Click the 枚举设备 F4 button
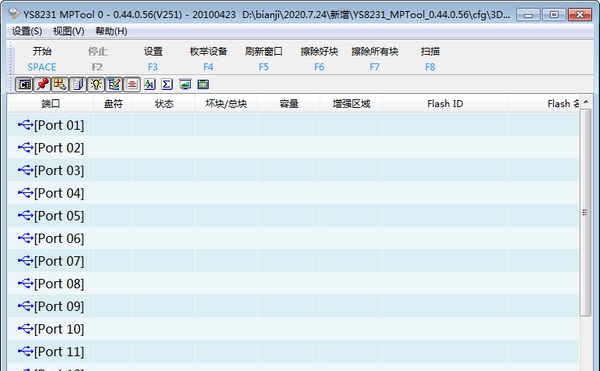The height and width of the screenshot is (371, 600). click(208, 59)
